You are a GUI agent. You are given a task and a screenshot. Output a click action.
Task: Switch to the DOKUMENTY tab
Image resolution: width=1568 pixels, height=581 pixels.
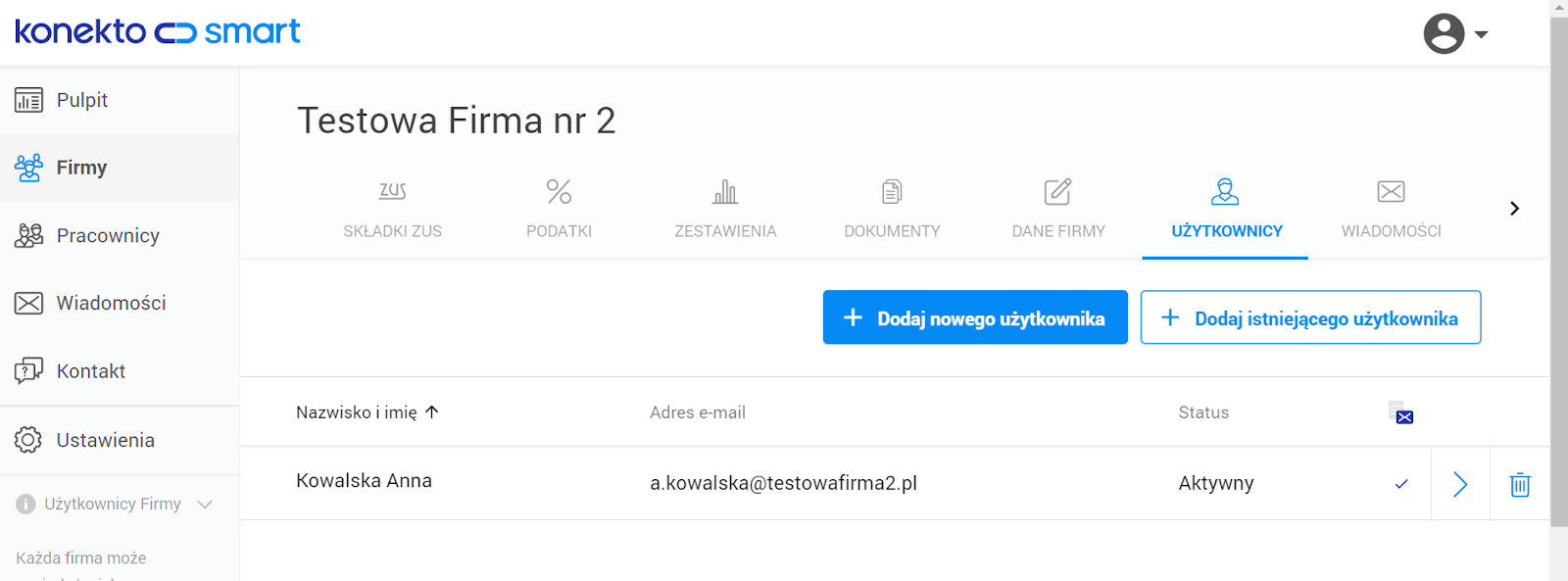coord(892,209)
